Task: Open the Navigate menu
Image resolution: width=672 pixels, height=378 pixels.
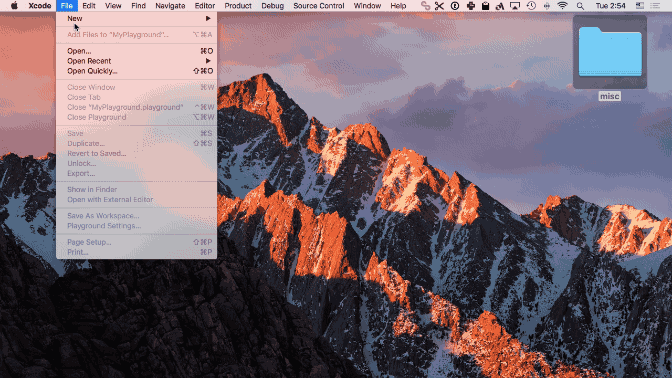Action: pos(170,6)
